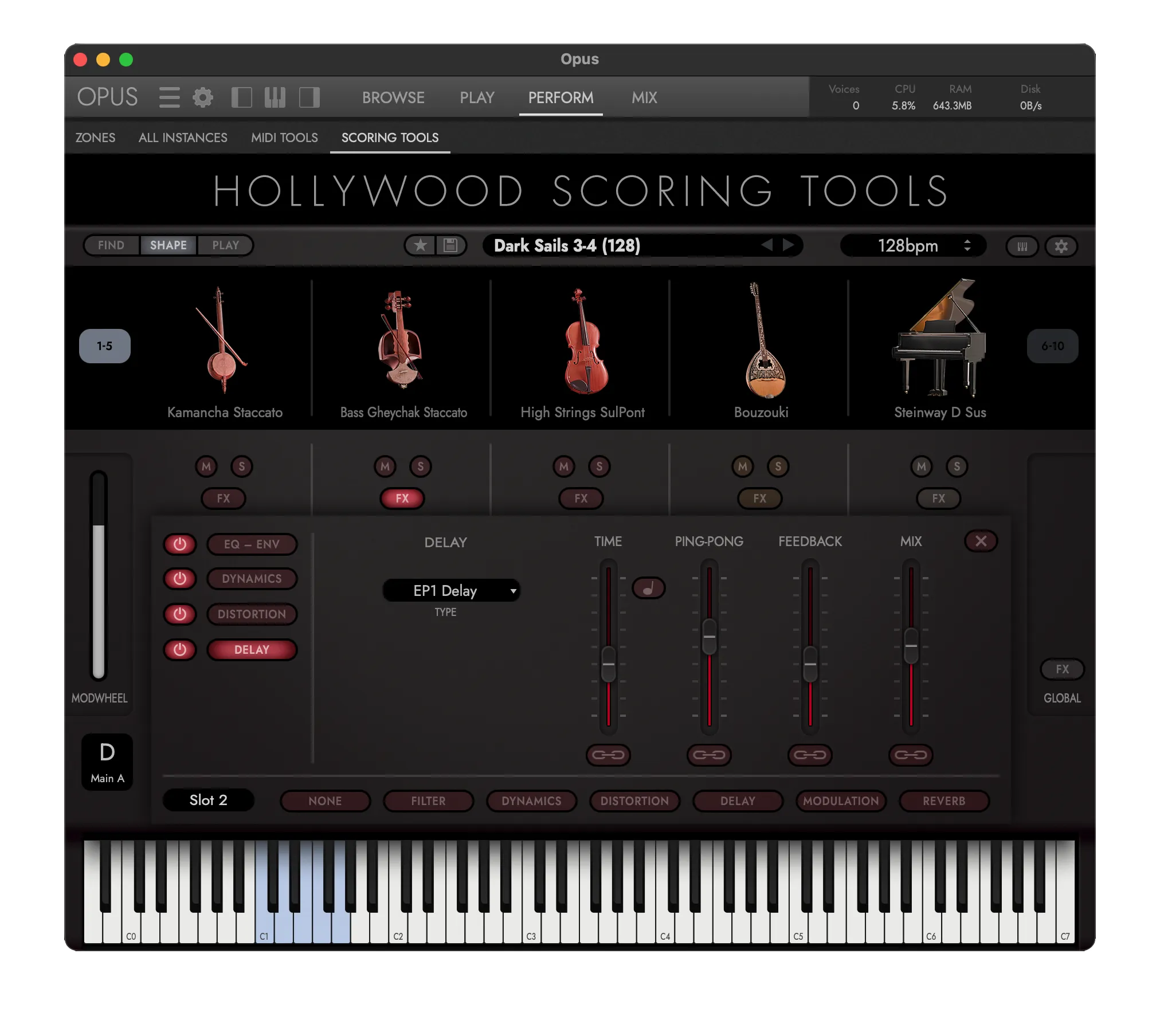Toggle the DISTORTION effect power button
This screenshot has height=1036, width=1160.
[180, 614]
